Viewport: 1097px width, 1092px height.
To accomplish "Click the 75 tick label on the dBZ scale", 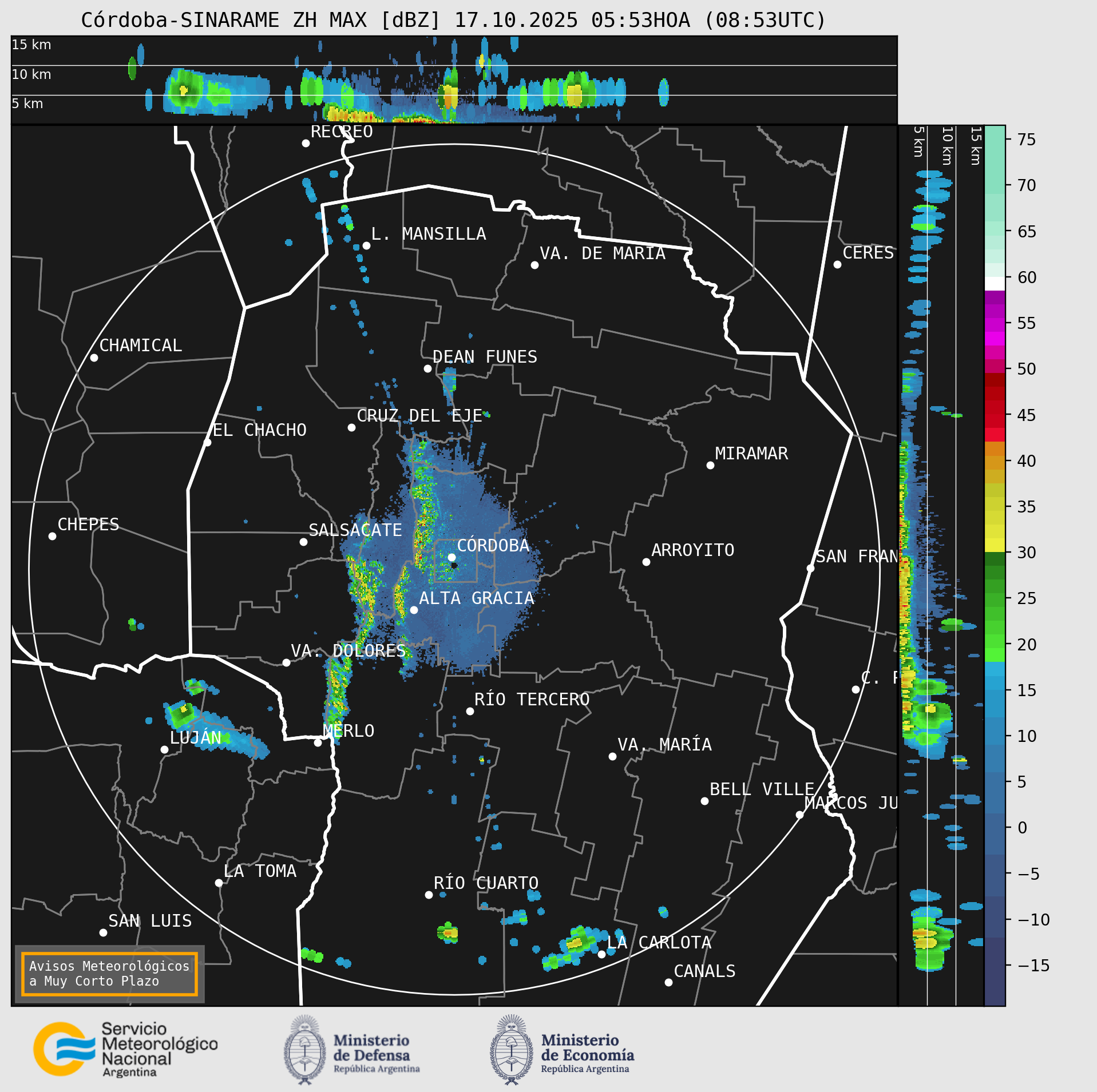I will click(1027, 140).
